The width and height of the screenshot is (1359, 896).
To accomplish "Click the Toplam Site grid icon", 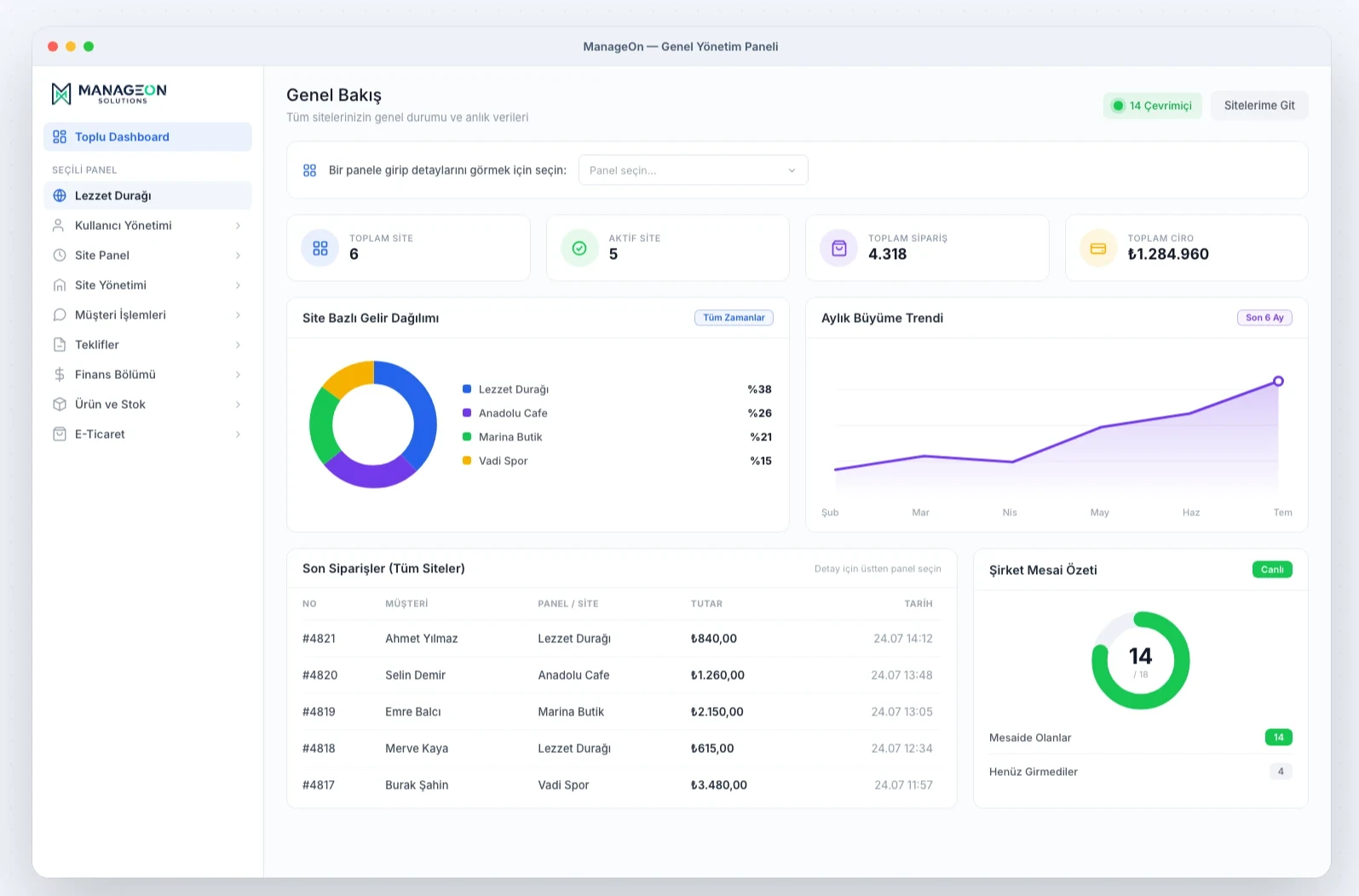I will point(320,248).
